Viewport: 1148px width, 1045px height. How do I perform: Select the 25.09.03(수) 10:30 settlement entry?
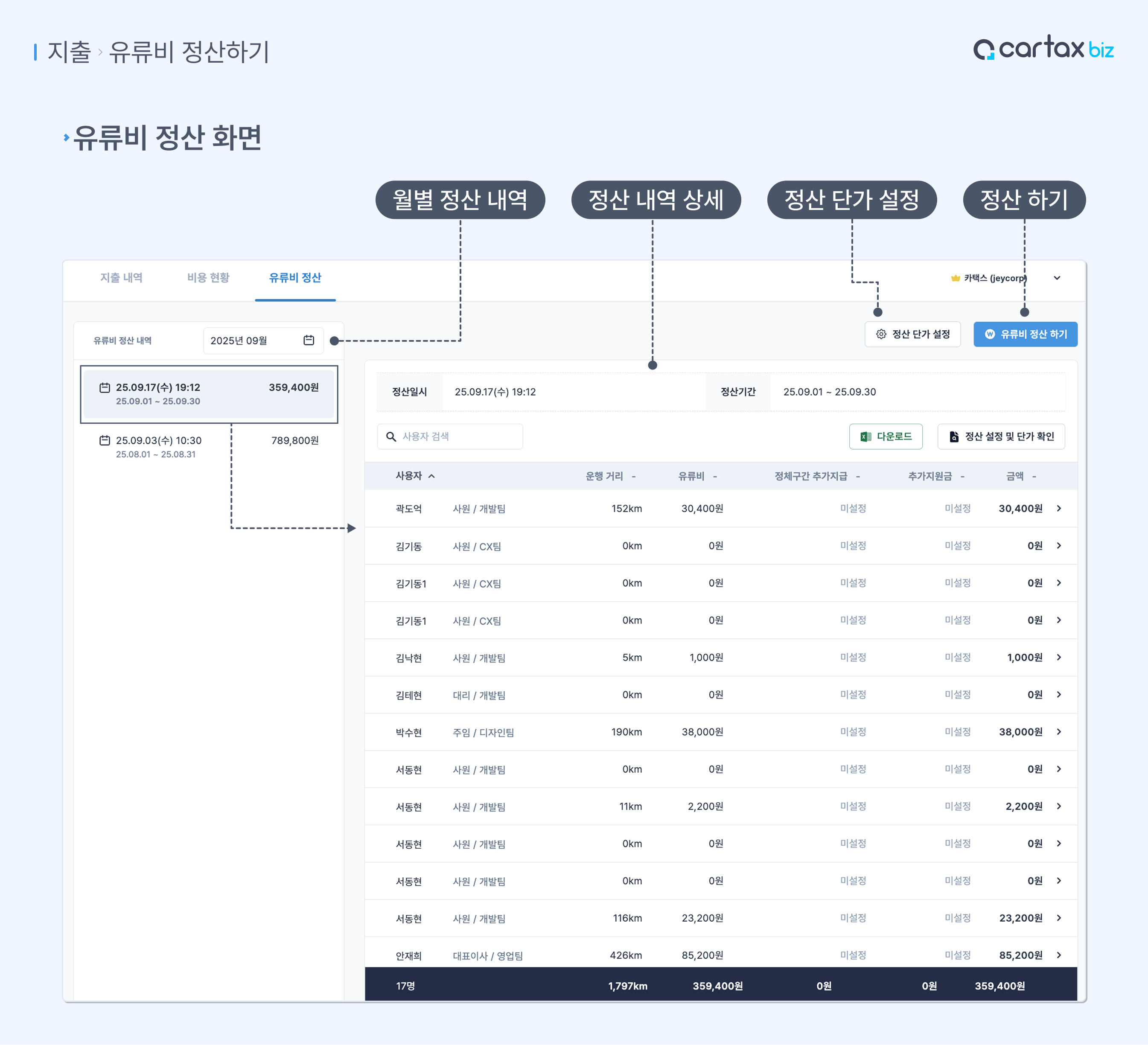pyautogui.click(x=208, y=447)
